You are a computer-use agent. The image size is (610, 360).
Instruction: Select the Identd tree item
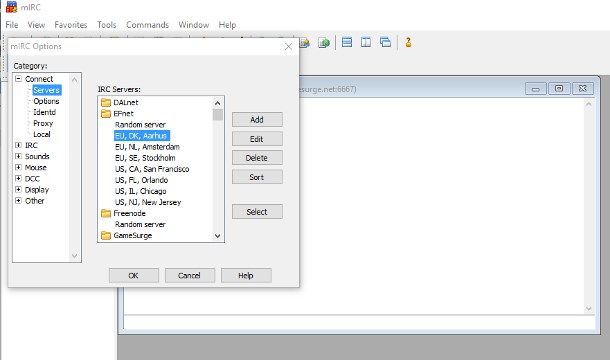(x=45, y=112)
